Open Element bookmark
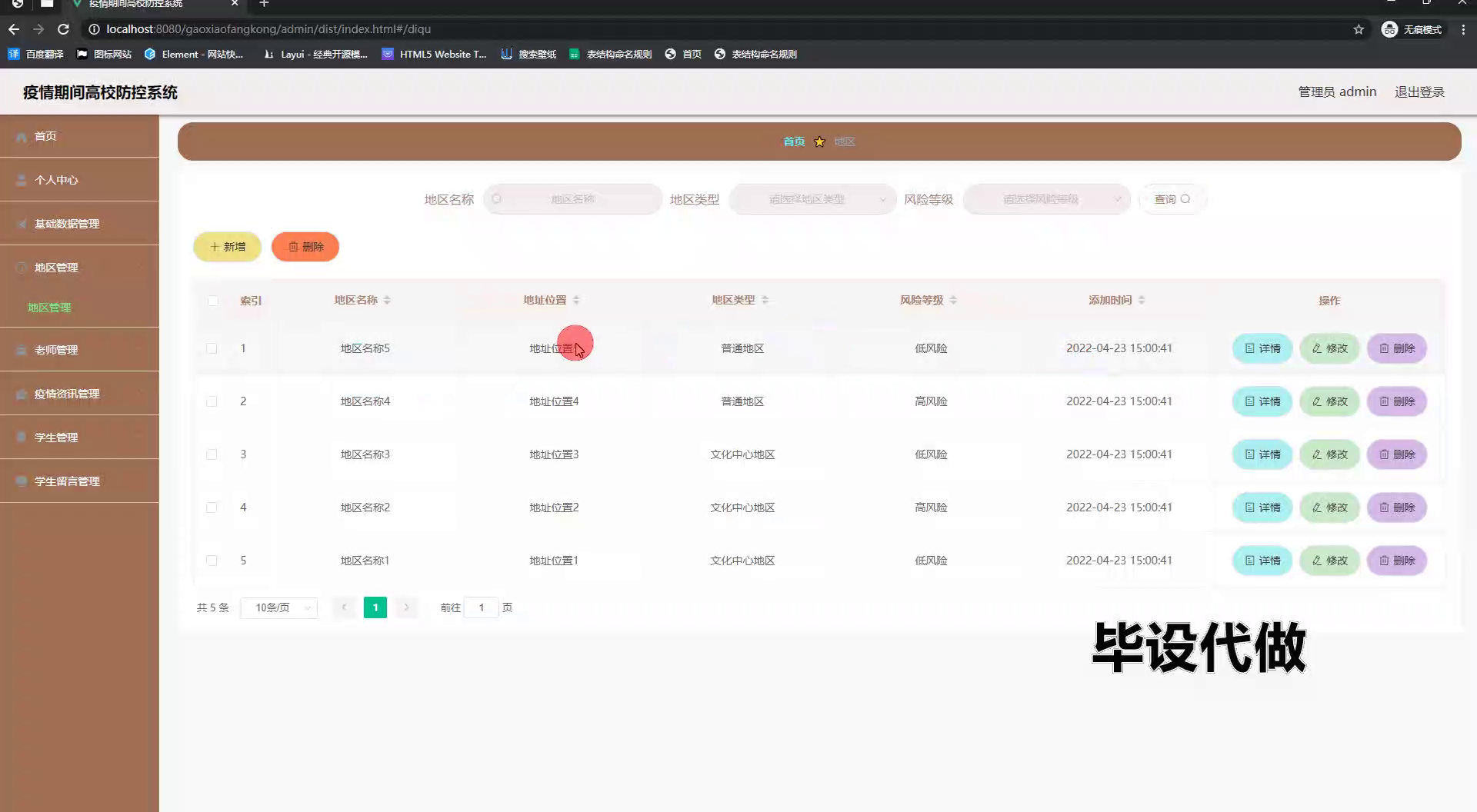1477x812 pixels. pos(194,54)
